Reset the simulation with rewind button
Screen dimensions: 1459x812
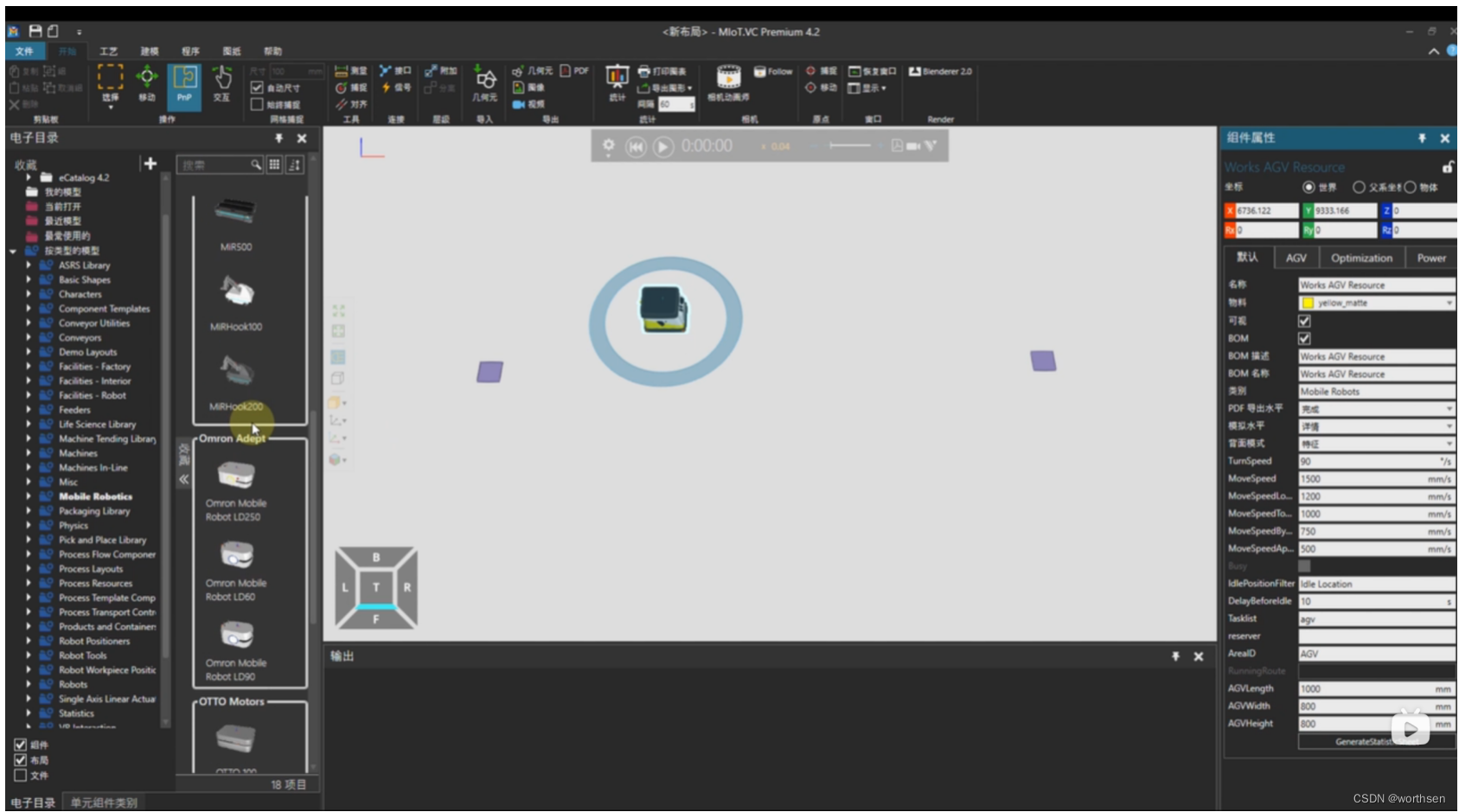[636, 147]
